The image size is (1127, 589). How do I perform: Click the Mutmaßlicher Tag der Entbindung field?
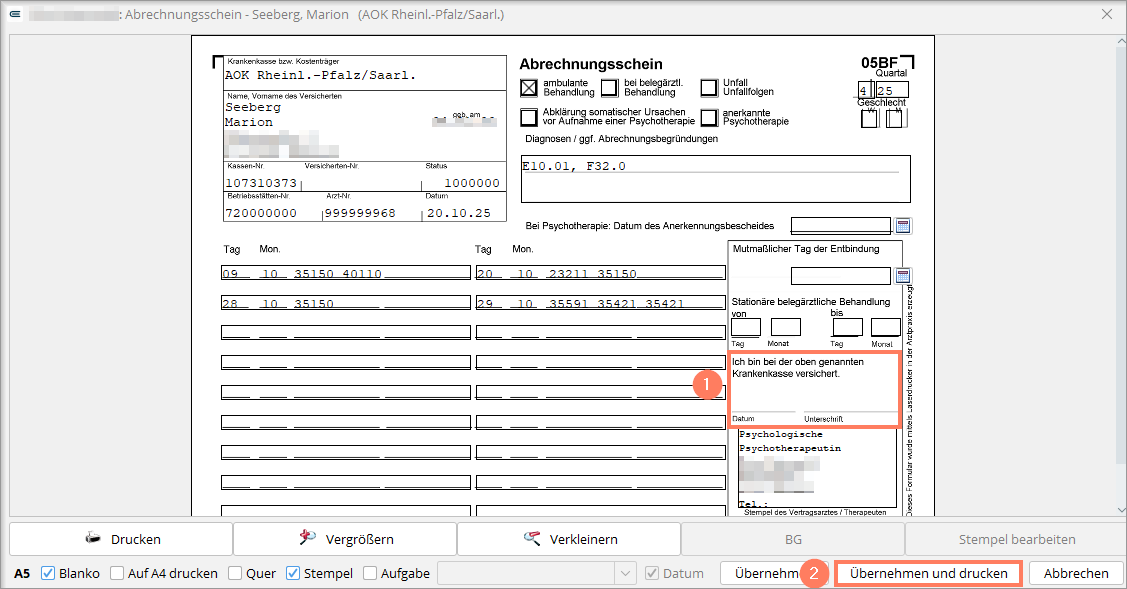(x=840, y=275)
